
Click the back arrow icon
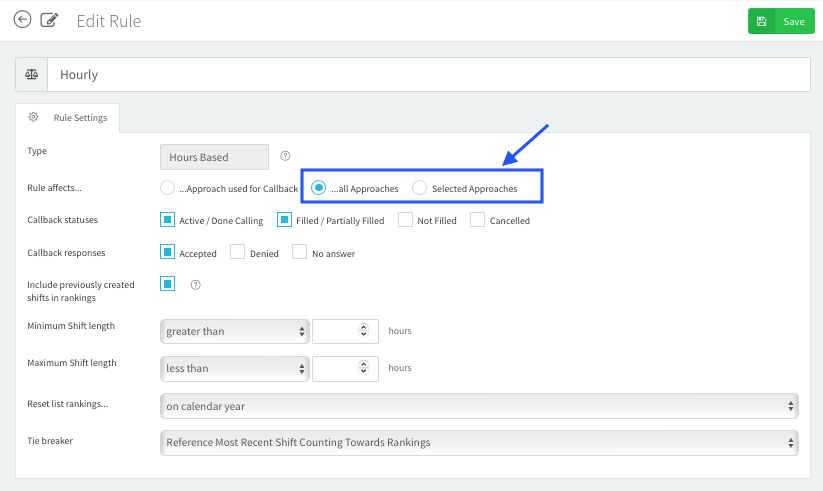point(22,20)
